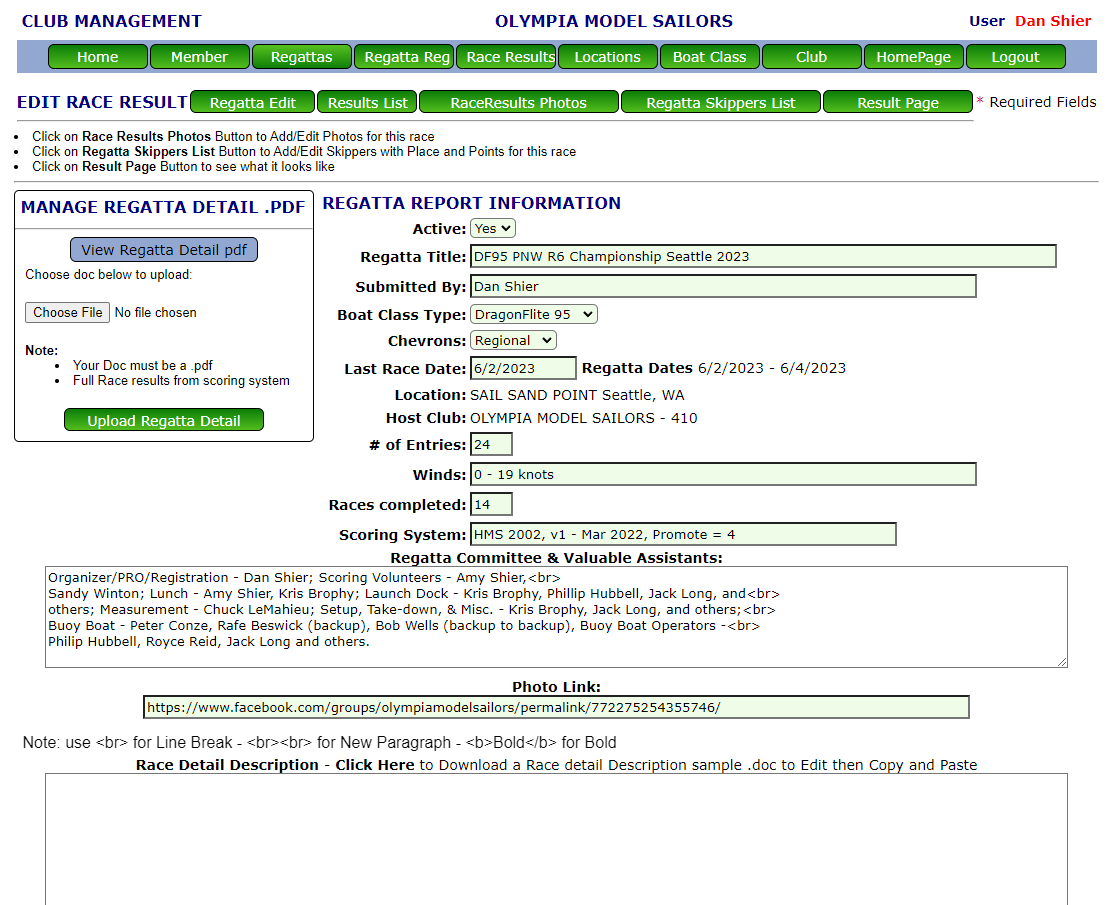Open the Home menu item
Viewport: 1113px width, 905px height.
[98, 57]
